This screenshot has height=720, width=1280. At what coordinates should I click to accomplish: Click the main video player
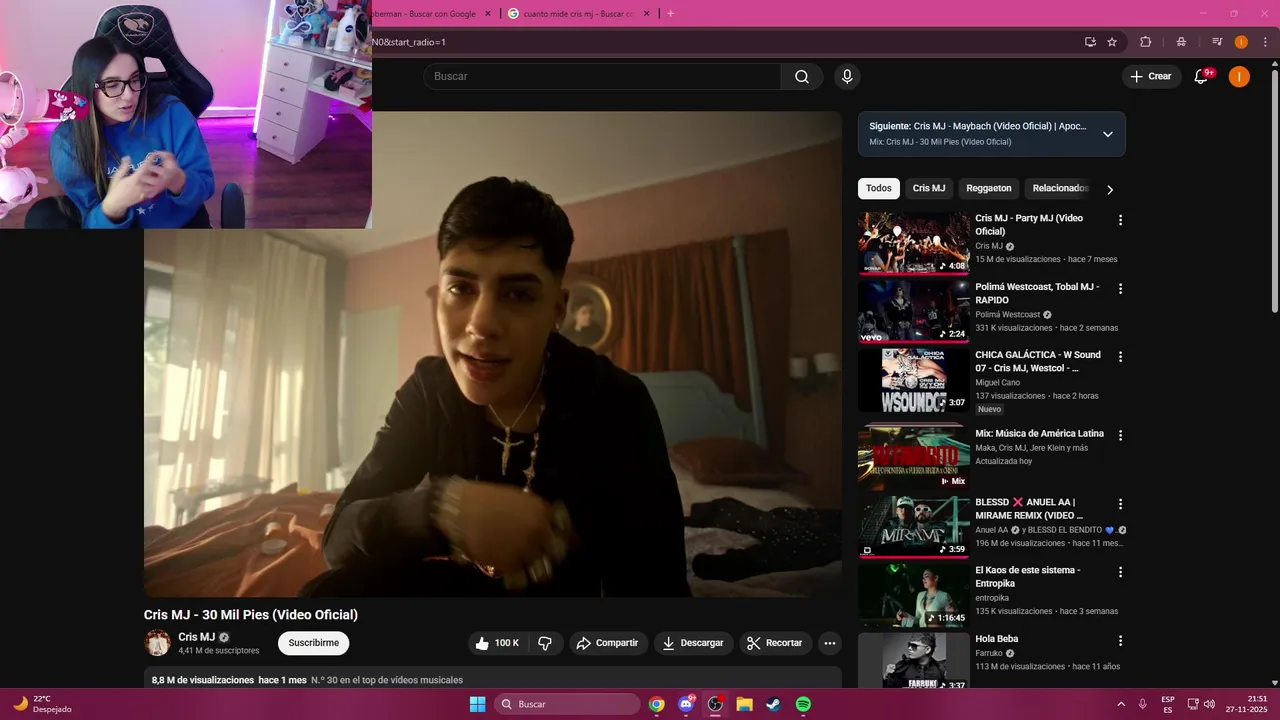coord(492,354)
